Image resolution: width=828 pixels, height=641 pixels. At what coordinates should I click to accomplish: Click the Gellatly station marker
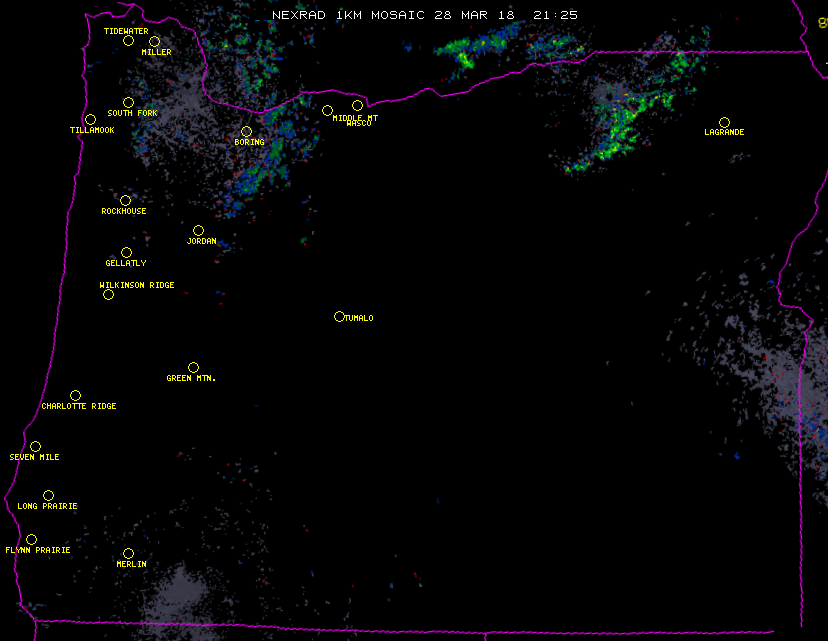[x=127, y=253]
